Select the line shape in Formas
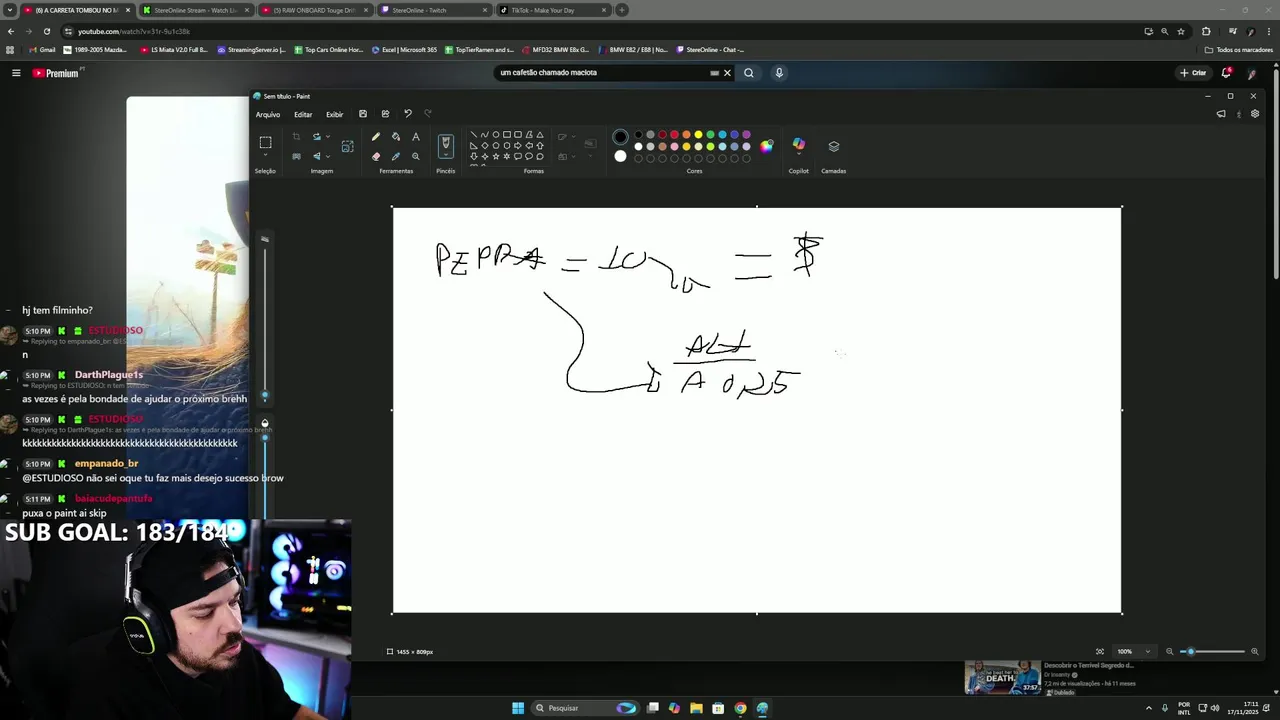Image resolution: width=1280 pixels, height=720 pixels. tap(474, 134)
